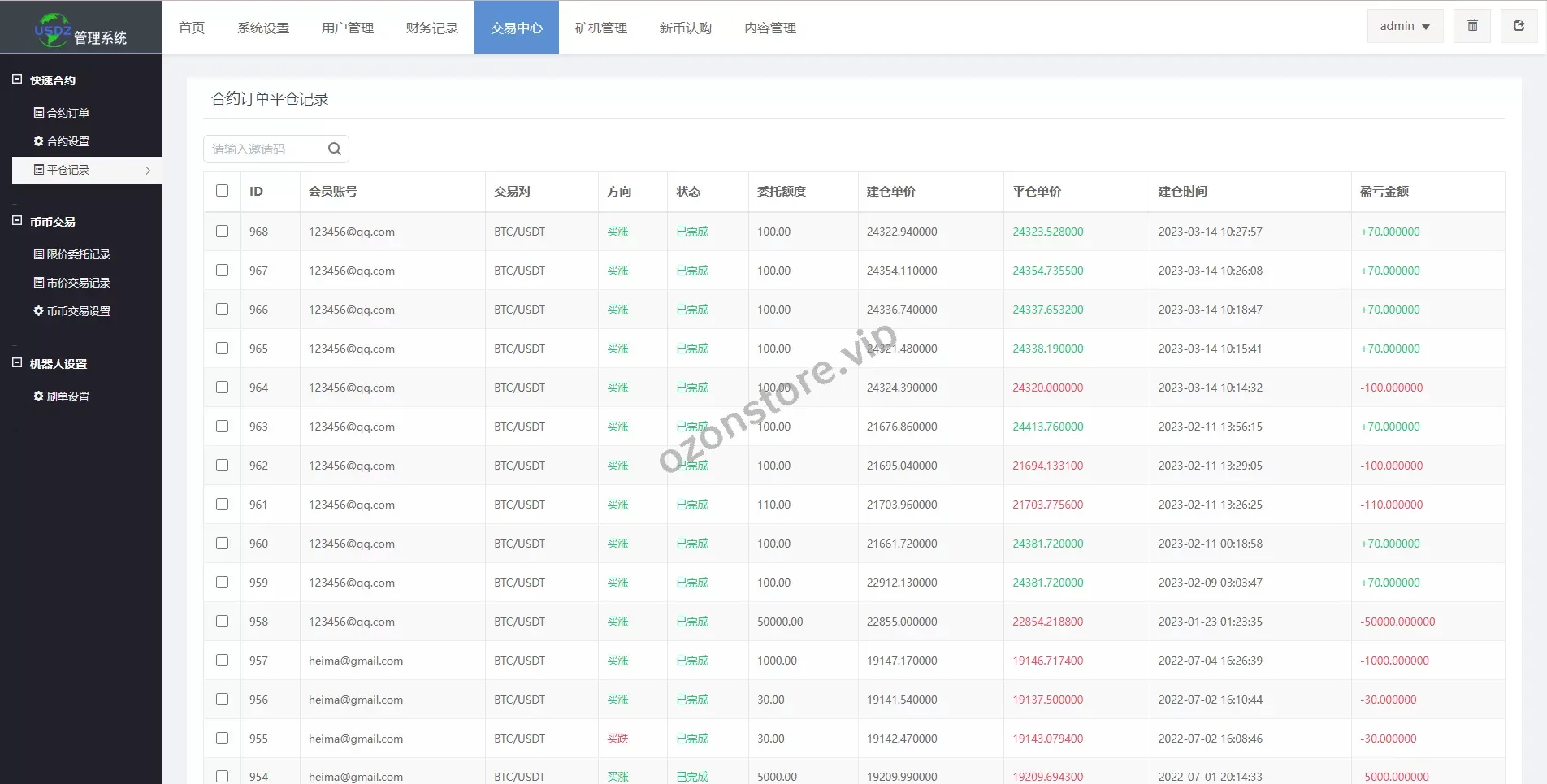Screen dimensions: 1547x784
Task: Check the box for order ID 968
Action: click(x=222, y=232)
